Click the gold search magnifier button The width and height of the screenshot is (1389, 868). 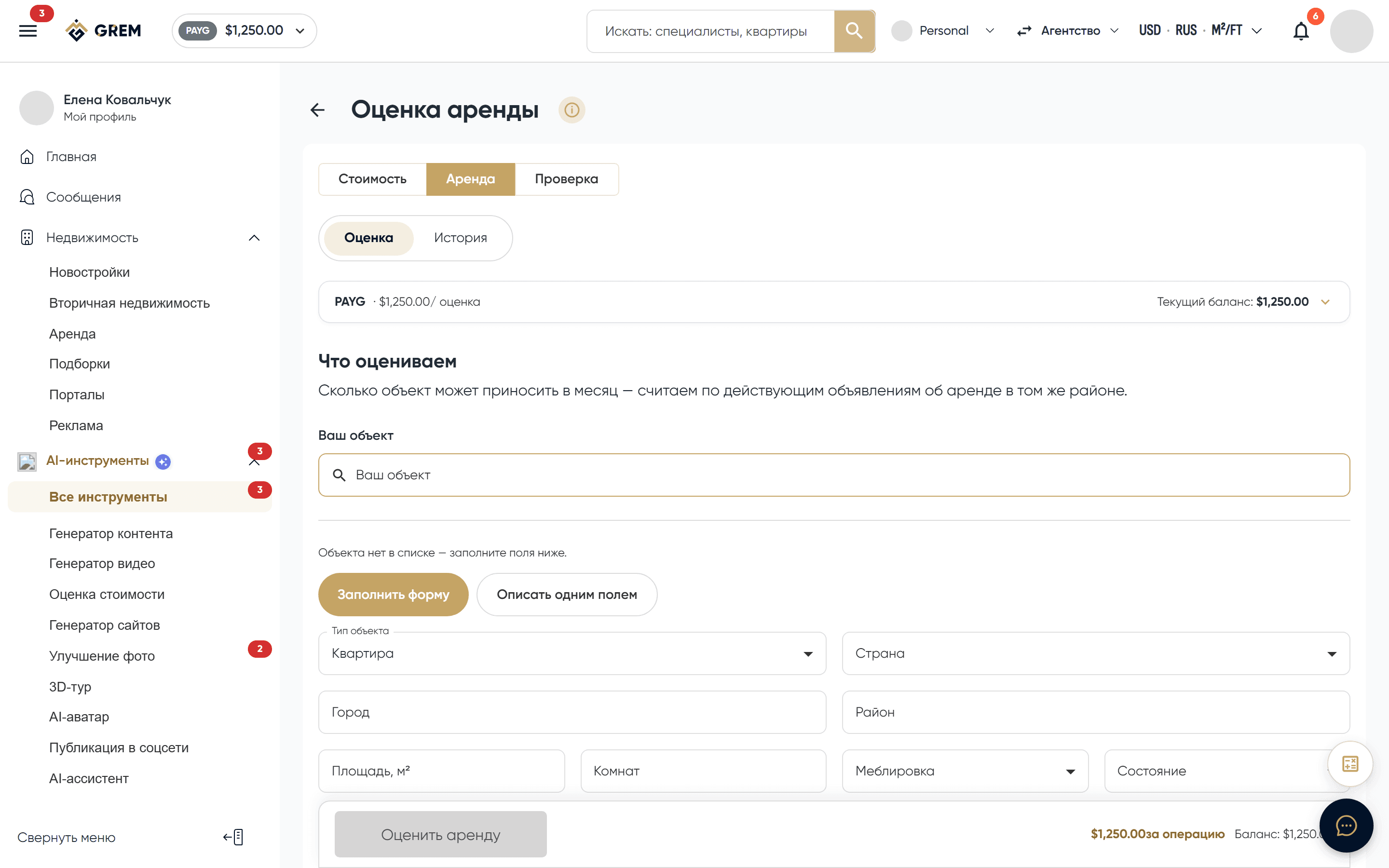coord(854,31)
